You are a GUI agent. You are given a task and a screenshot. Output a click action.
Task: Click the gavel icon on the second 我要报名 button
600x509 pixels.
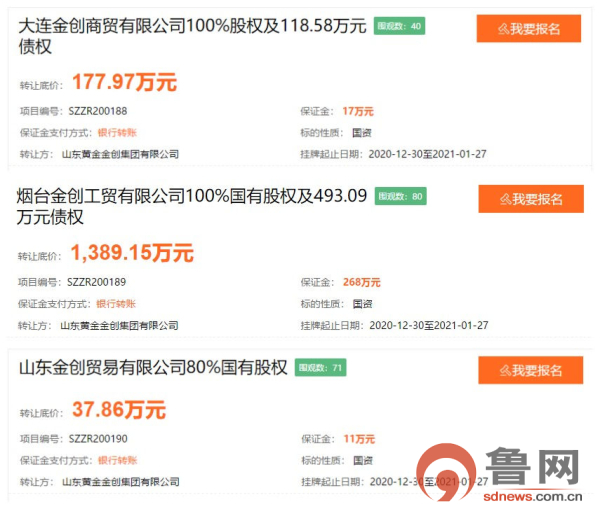(505, 199)
